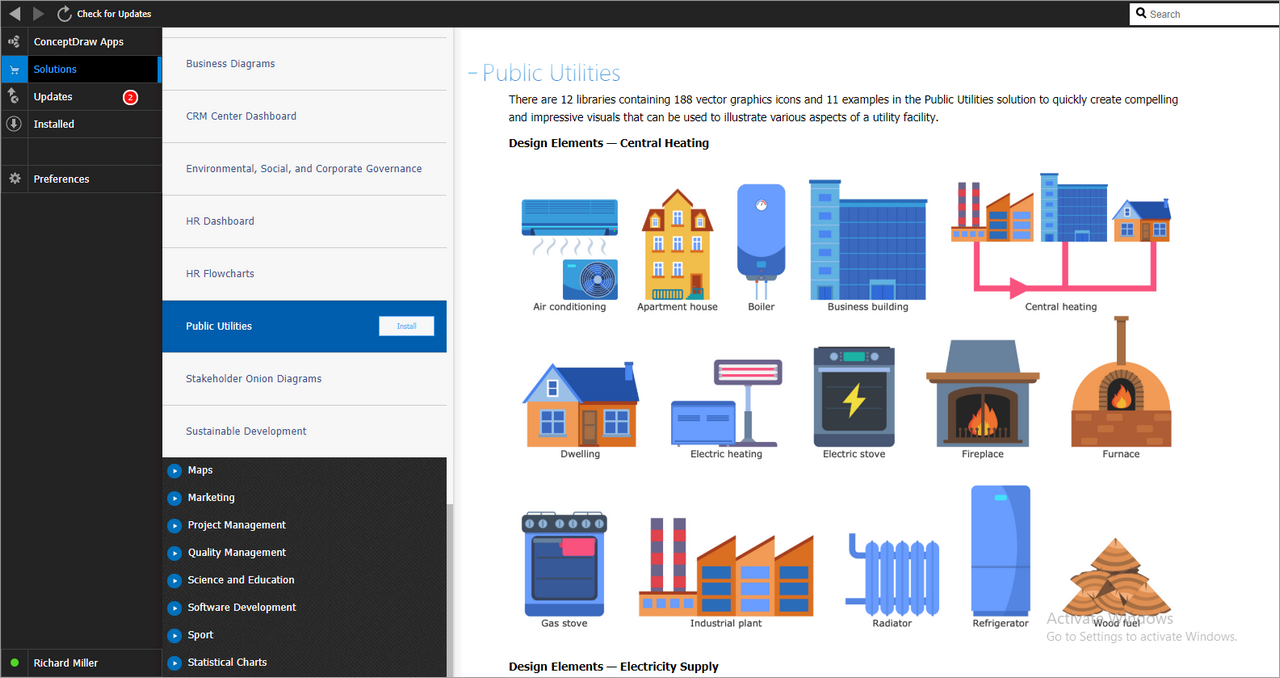1280x678 pixels.
Task: Click the Radiator graphic
Action: pos(892,574)
